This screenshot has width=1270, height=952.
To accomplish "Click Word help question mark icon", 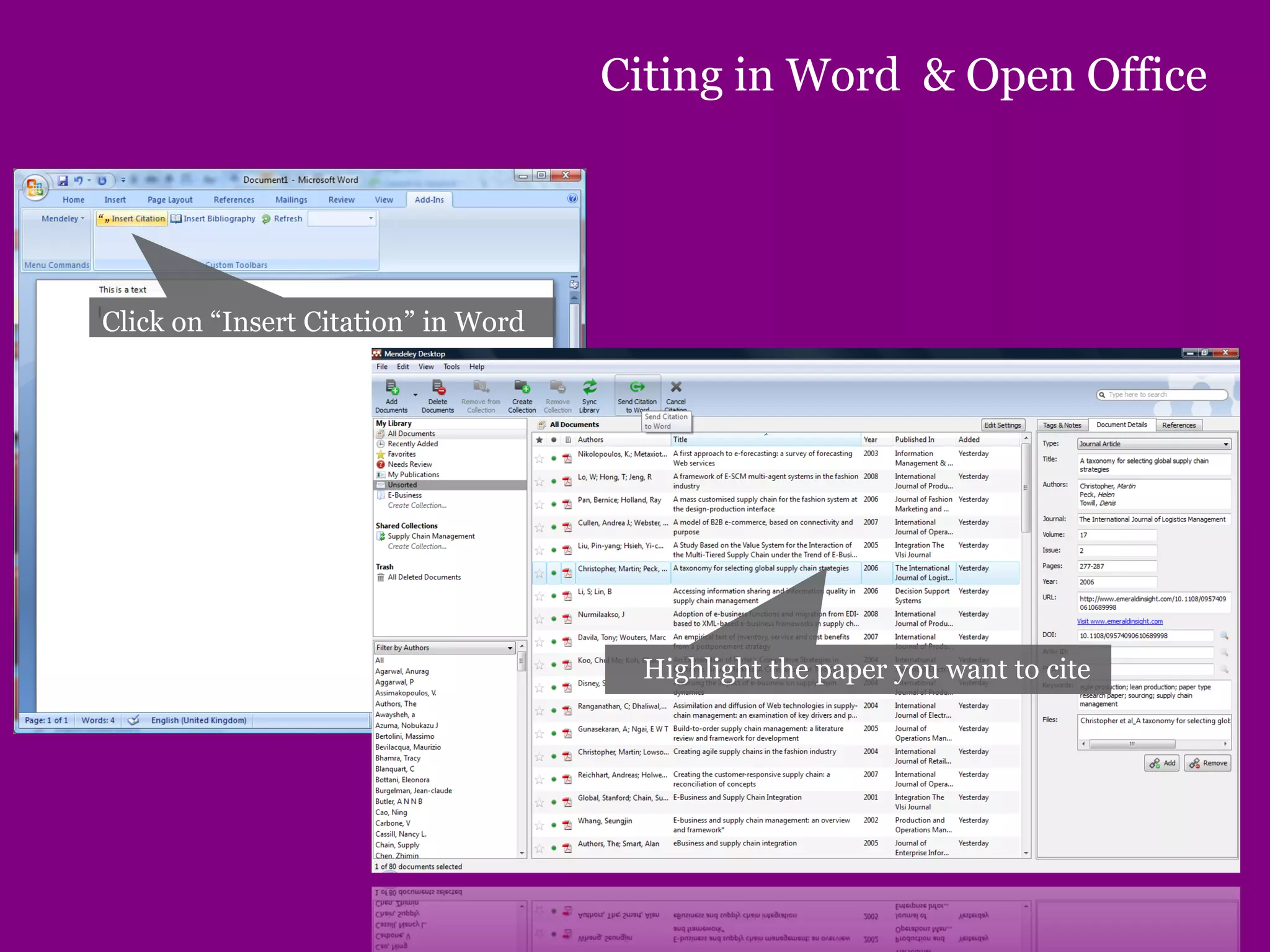I will tap(572, 198).
